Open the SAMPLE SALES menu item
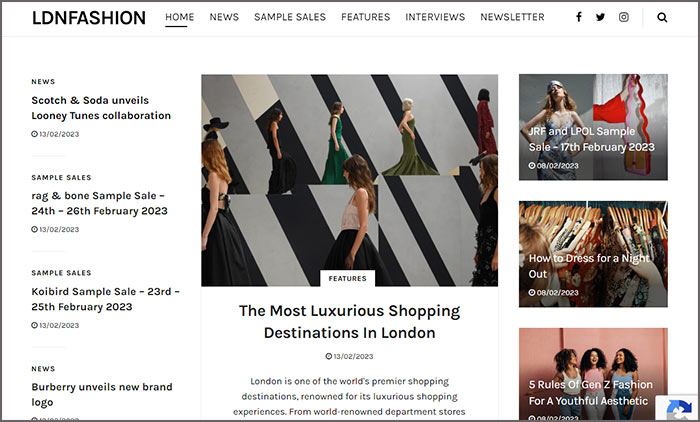700x422 pixels. (x=290, y=17)
